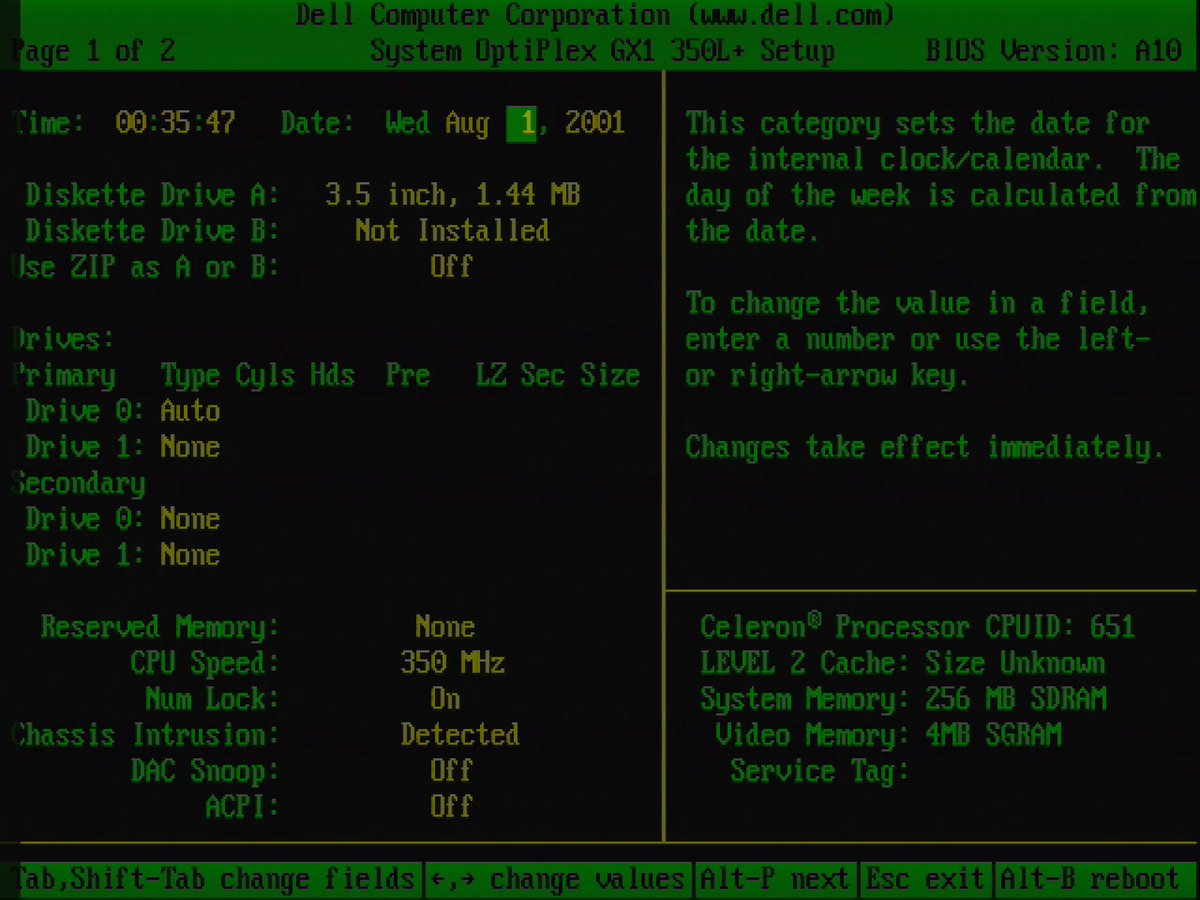
Task: Click the "DAC Snoop:" label
Action: click(205, 771)
